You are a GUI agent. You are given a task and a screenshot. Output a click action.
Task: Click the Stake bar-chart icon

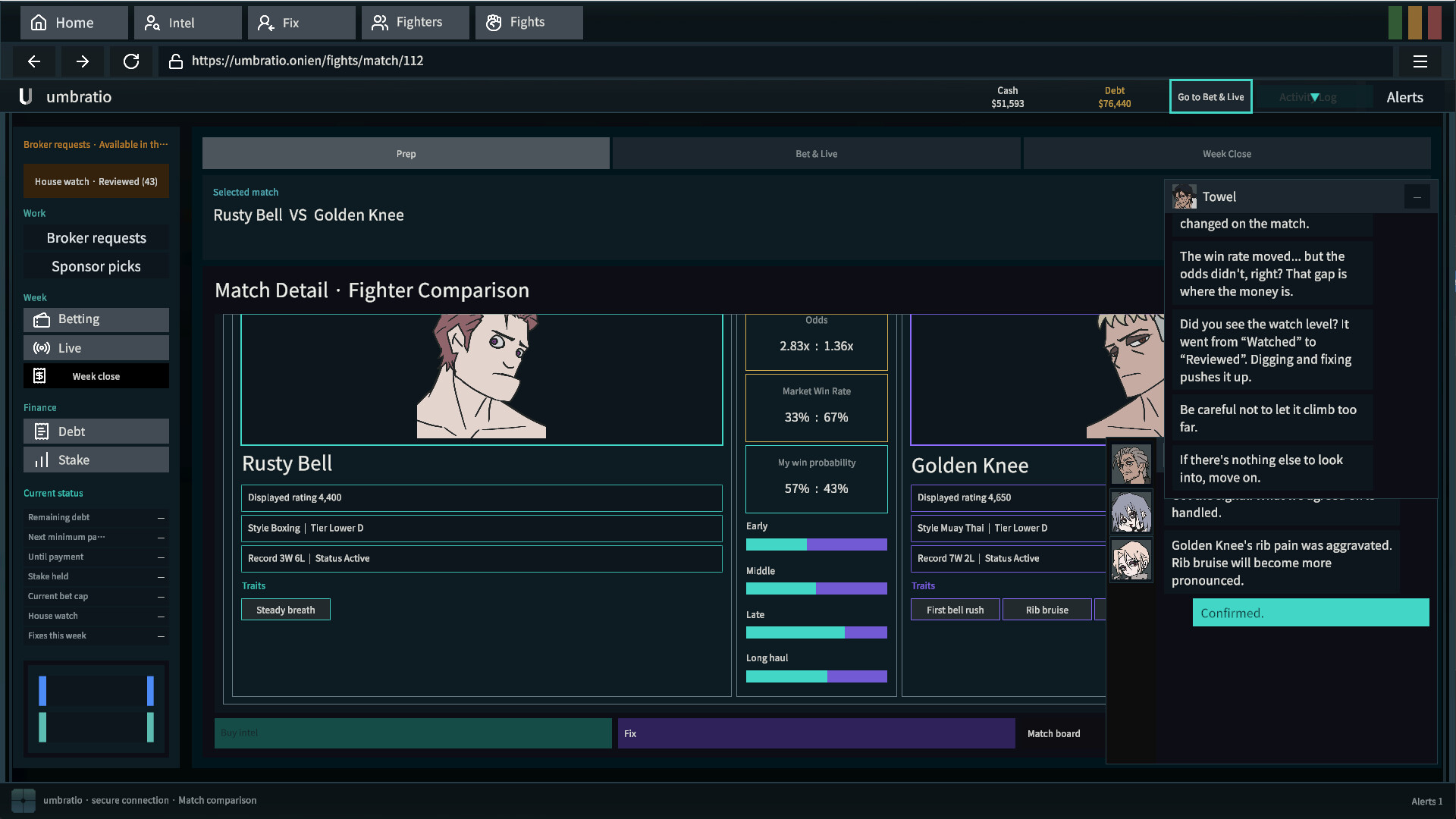(42, 460)
